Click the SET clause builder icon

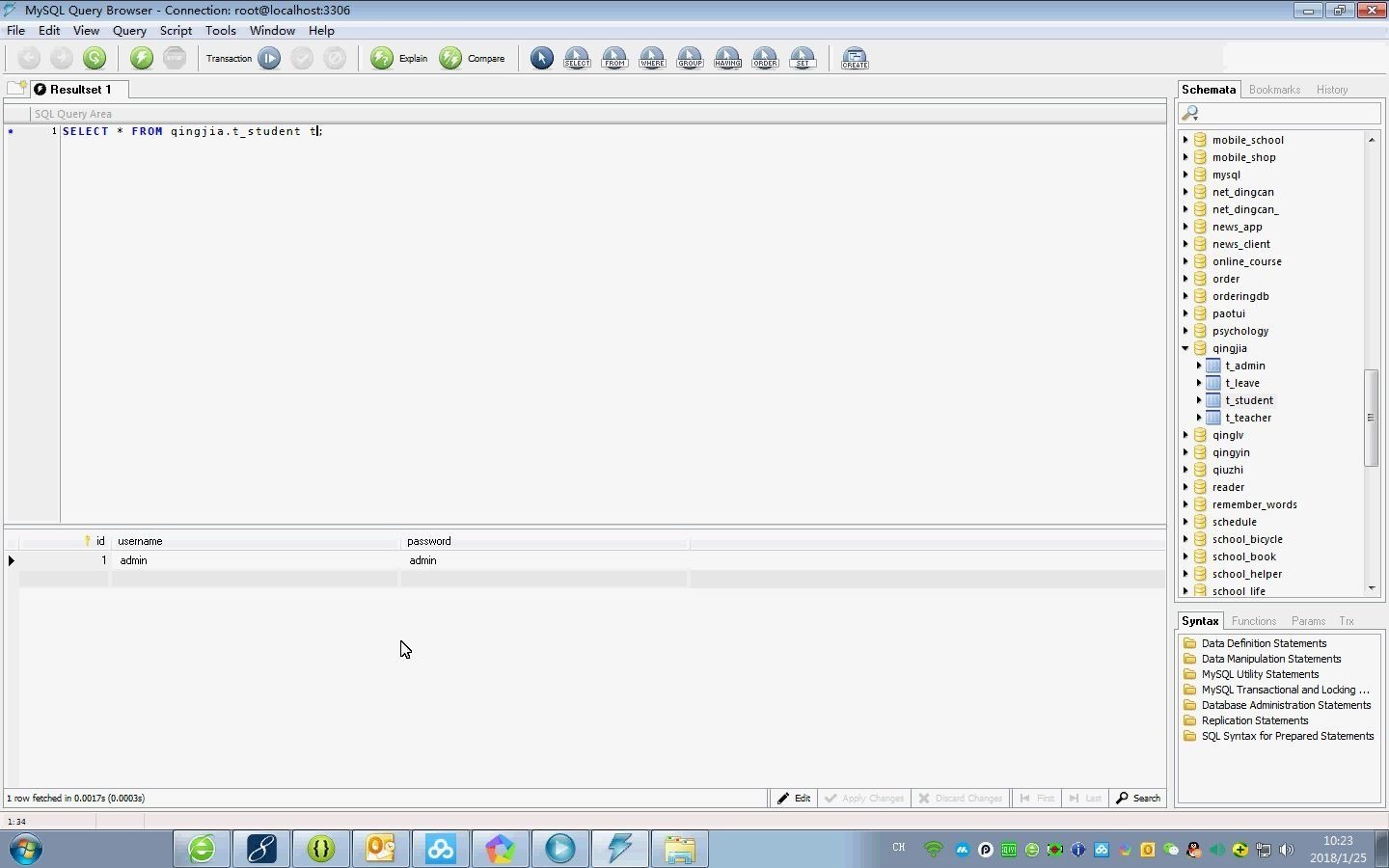click(x=803, y=59)
